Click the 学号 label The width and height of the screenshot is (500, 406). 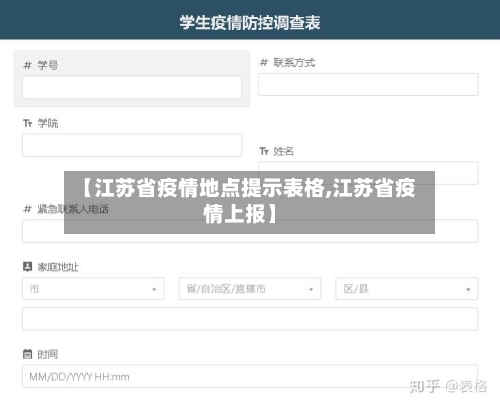coord(48,65)
